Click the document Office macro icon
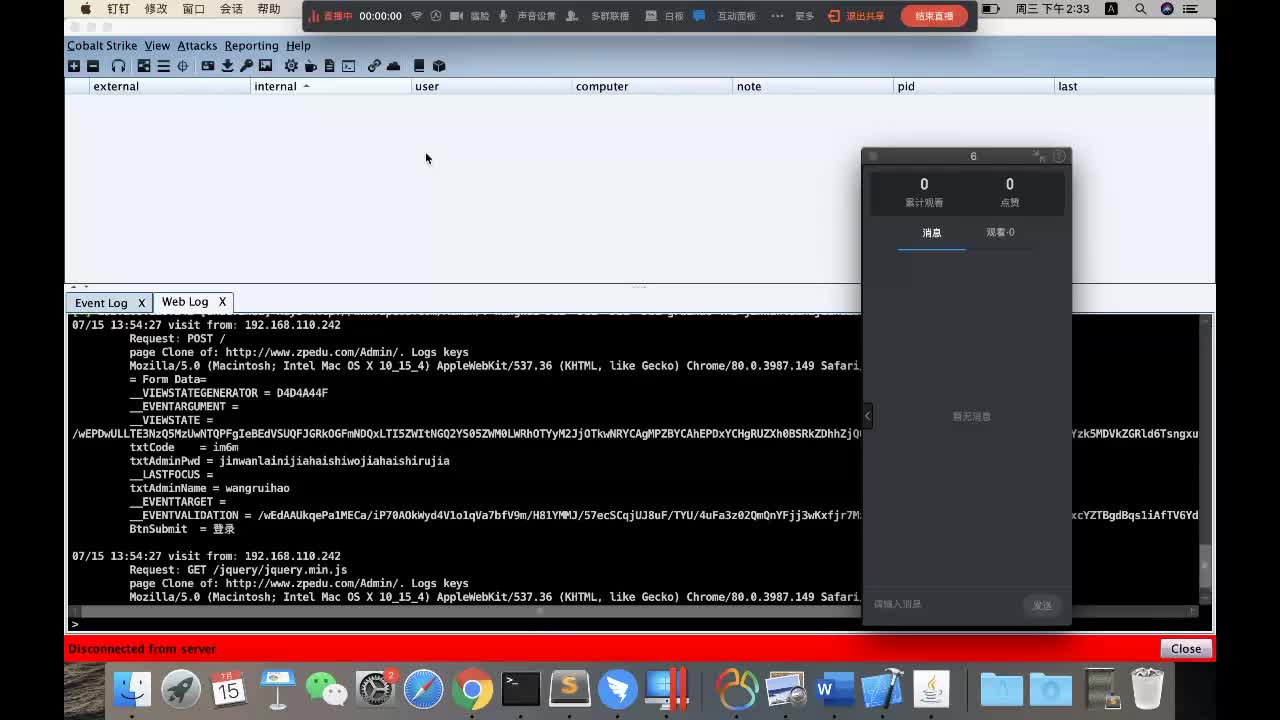The image size is (1280, 720). tap(329, 66)
